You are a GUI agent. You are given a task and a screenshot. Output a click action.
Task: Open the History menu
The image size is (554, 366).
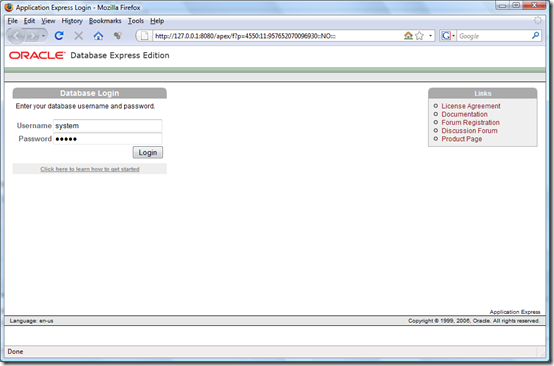click(x=72, y=21)
